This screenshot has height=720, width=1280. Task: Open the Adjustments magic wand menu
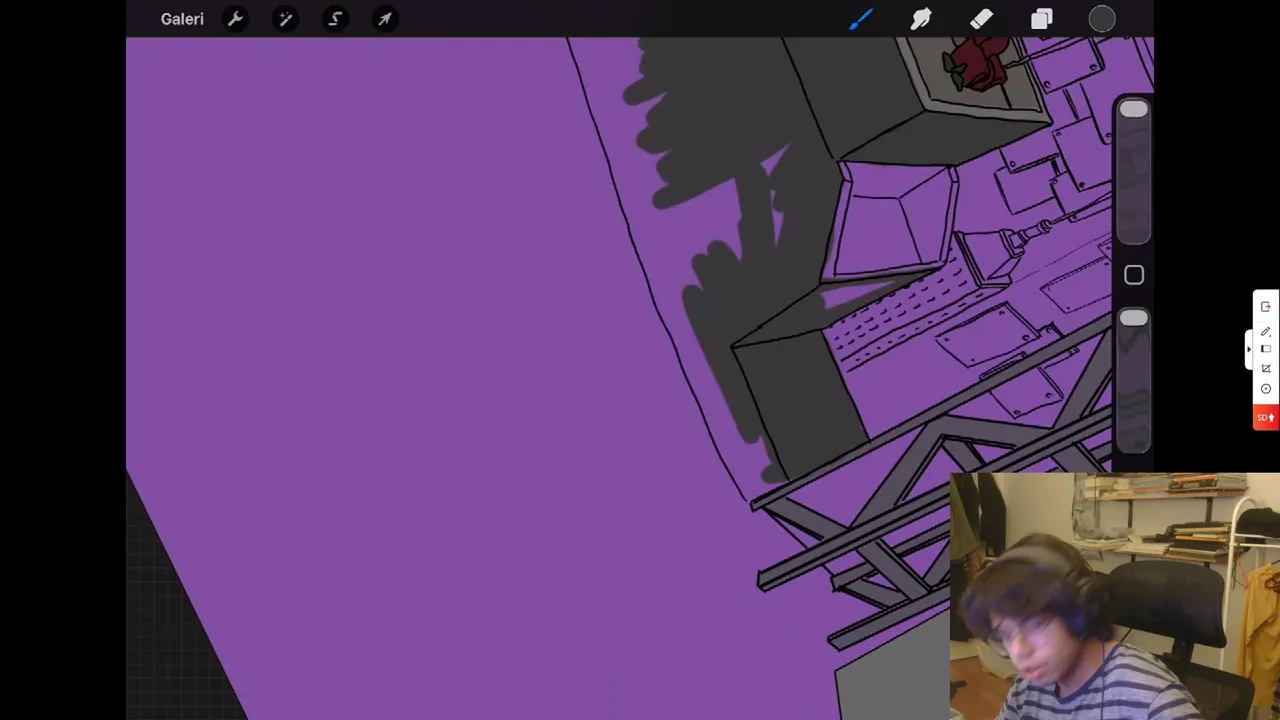tap(285, 19)
